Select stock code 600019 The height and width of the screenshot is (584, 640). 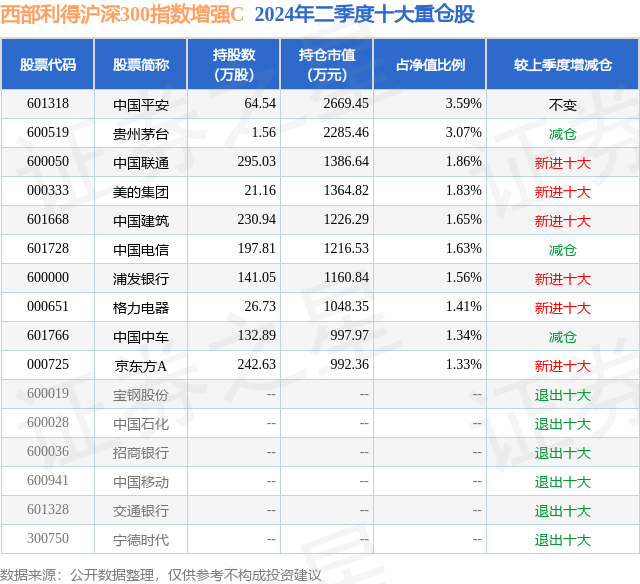[48, 393]
